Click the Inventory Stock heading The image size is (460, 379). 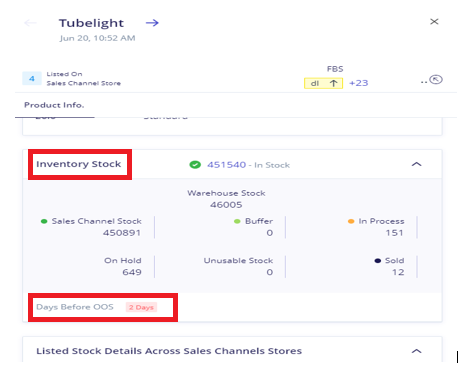click(79, 164)
